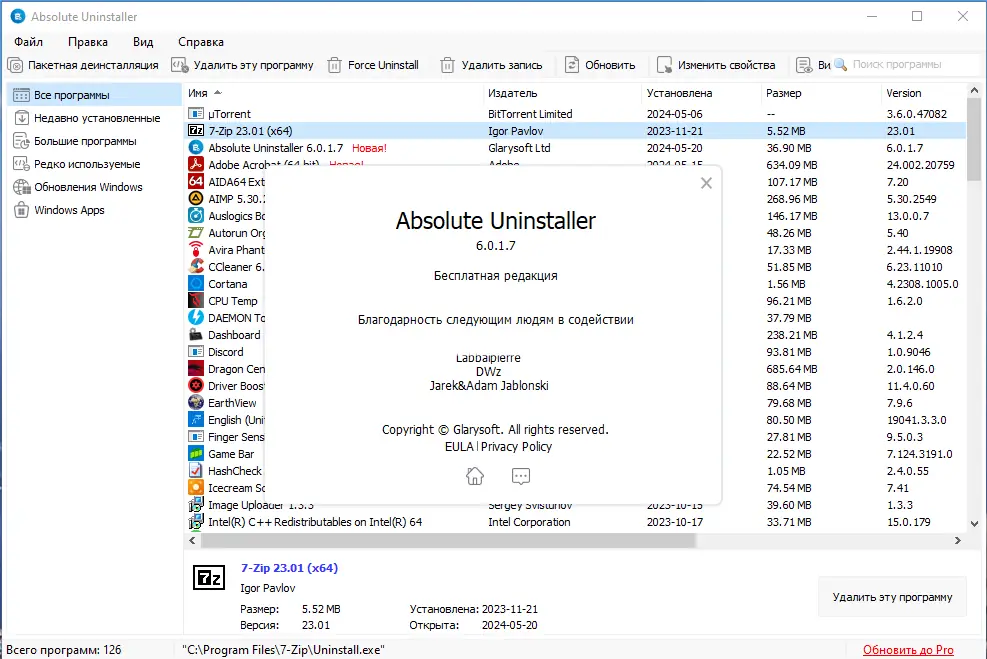Click the µTorrent program icon in list
This screenshot has height=659, width=987.
coord(196,114)
